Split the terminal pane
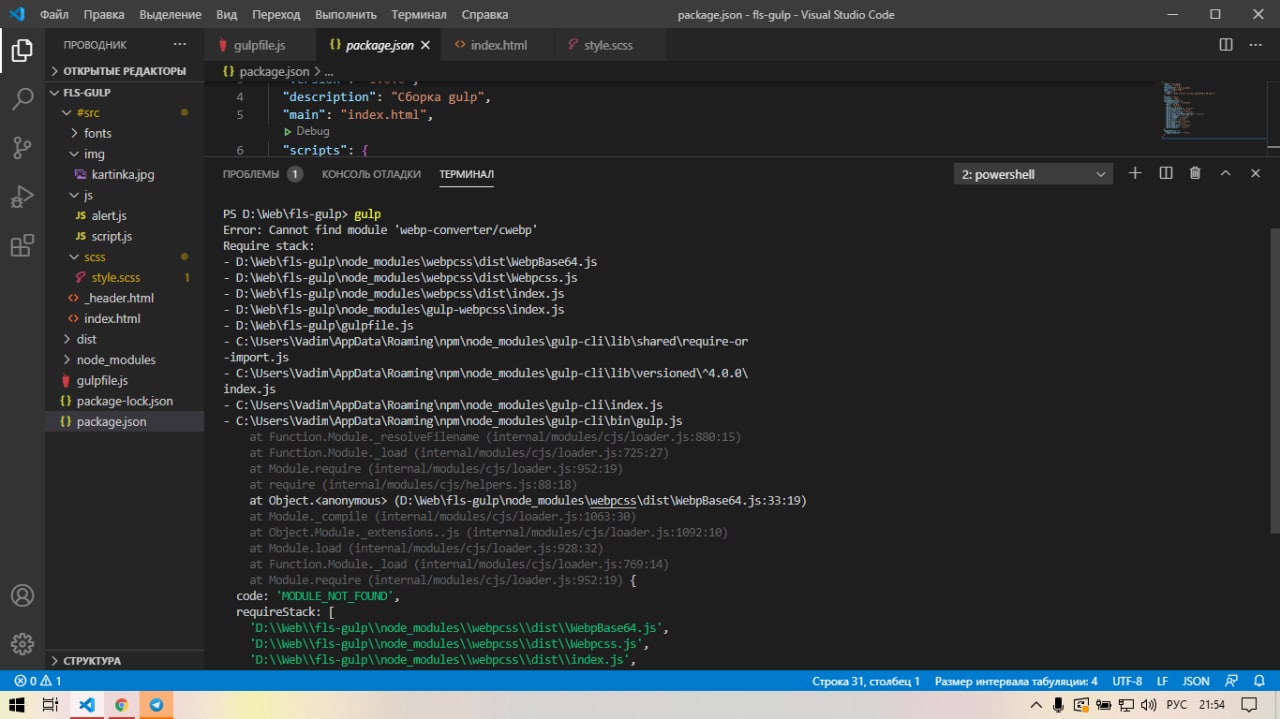 [1165, 173]
